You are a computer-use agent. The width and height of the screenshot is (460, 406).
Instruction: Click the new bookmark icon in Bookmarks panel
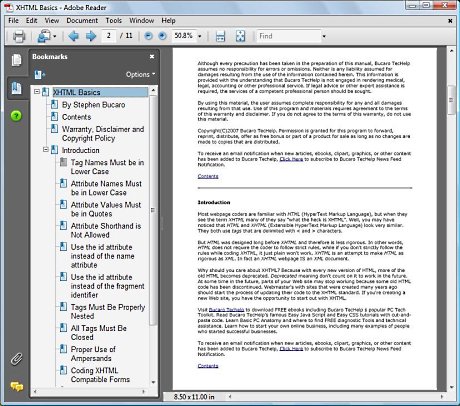pos(39,74)
